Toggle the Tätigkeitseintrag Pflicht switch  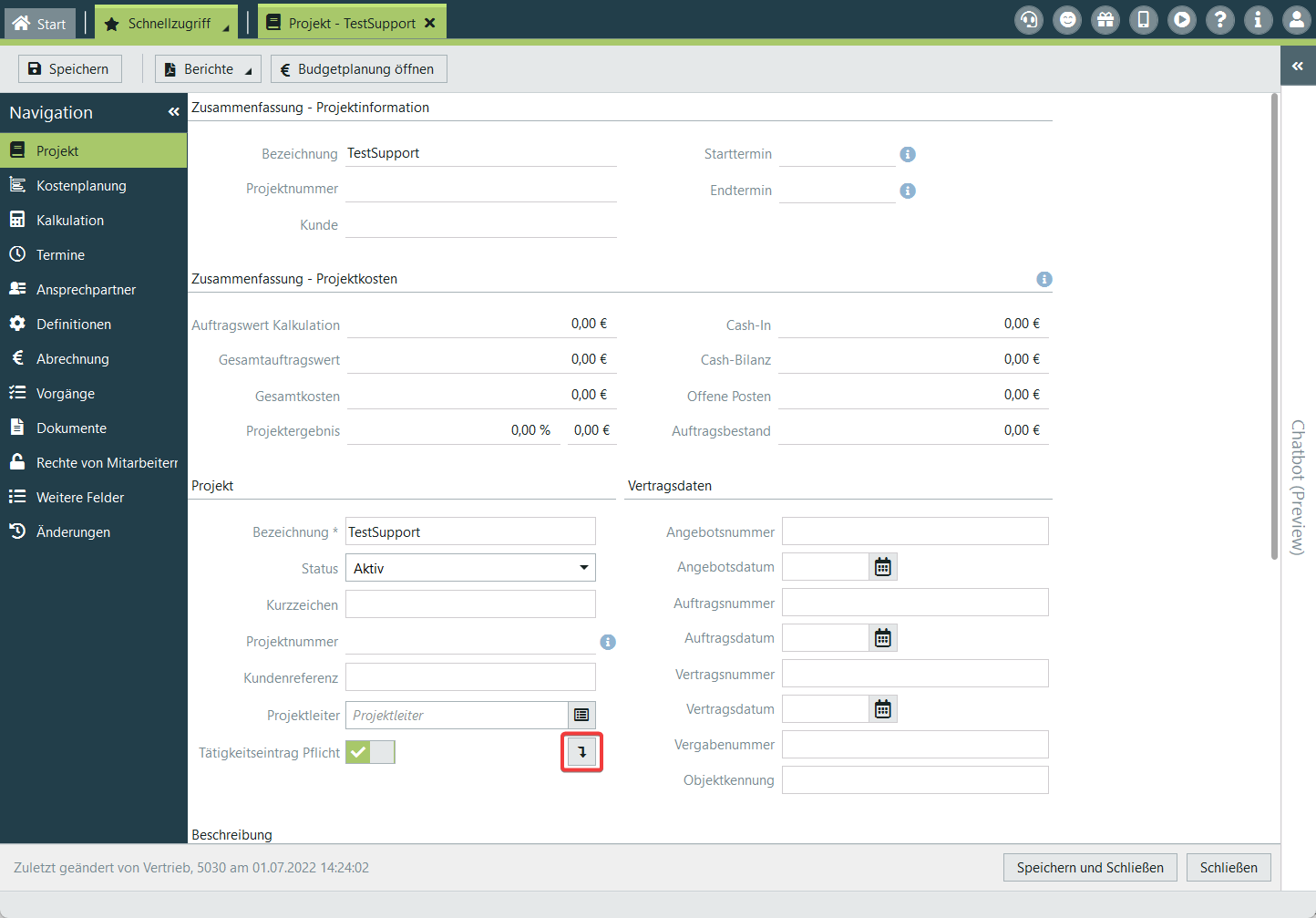pos(370,752)
